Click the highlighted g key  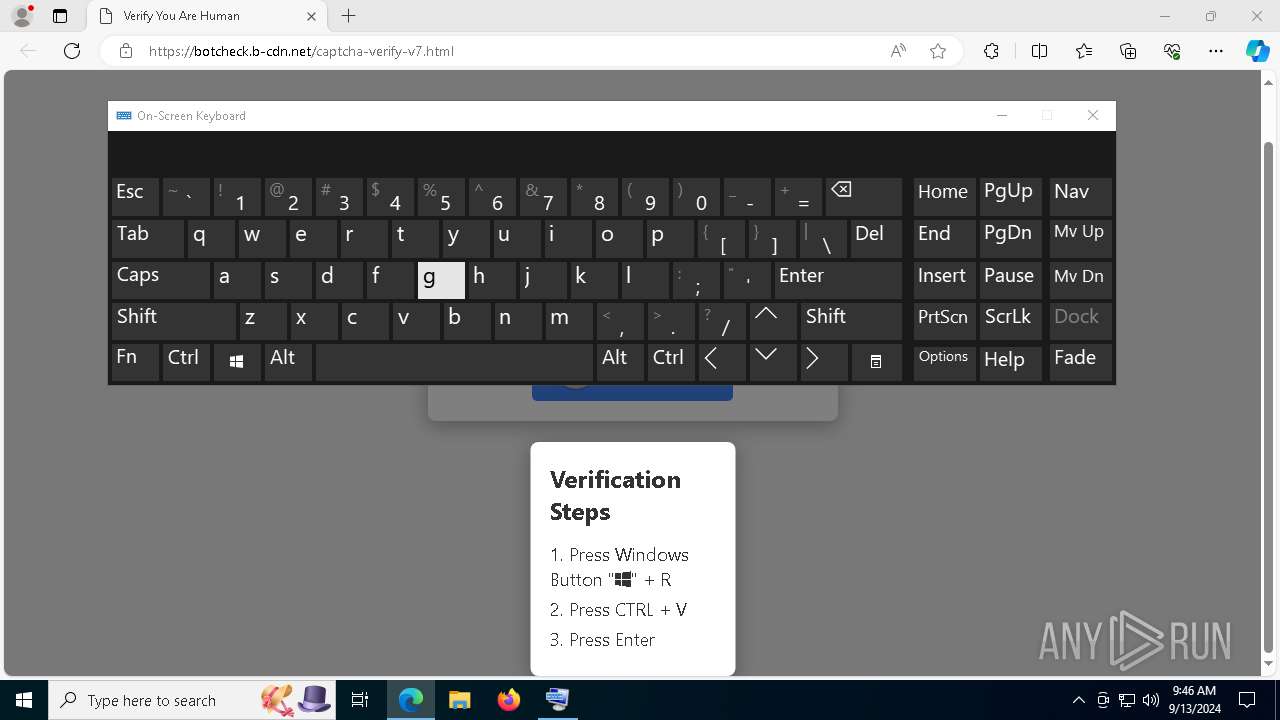click(x=441, y=279)
